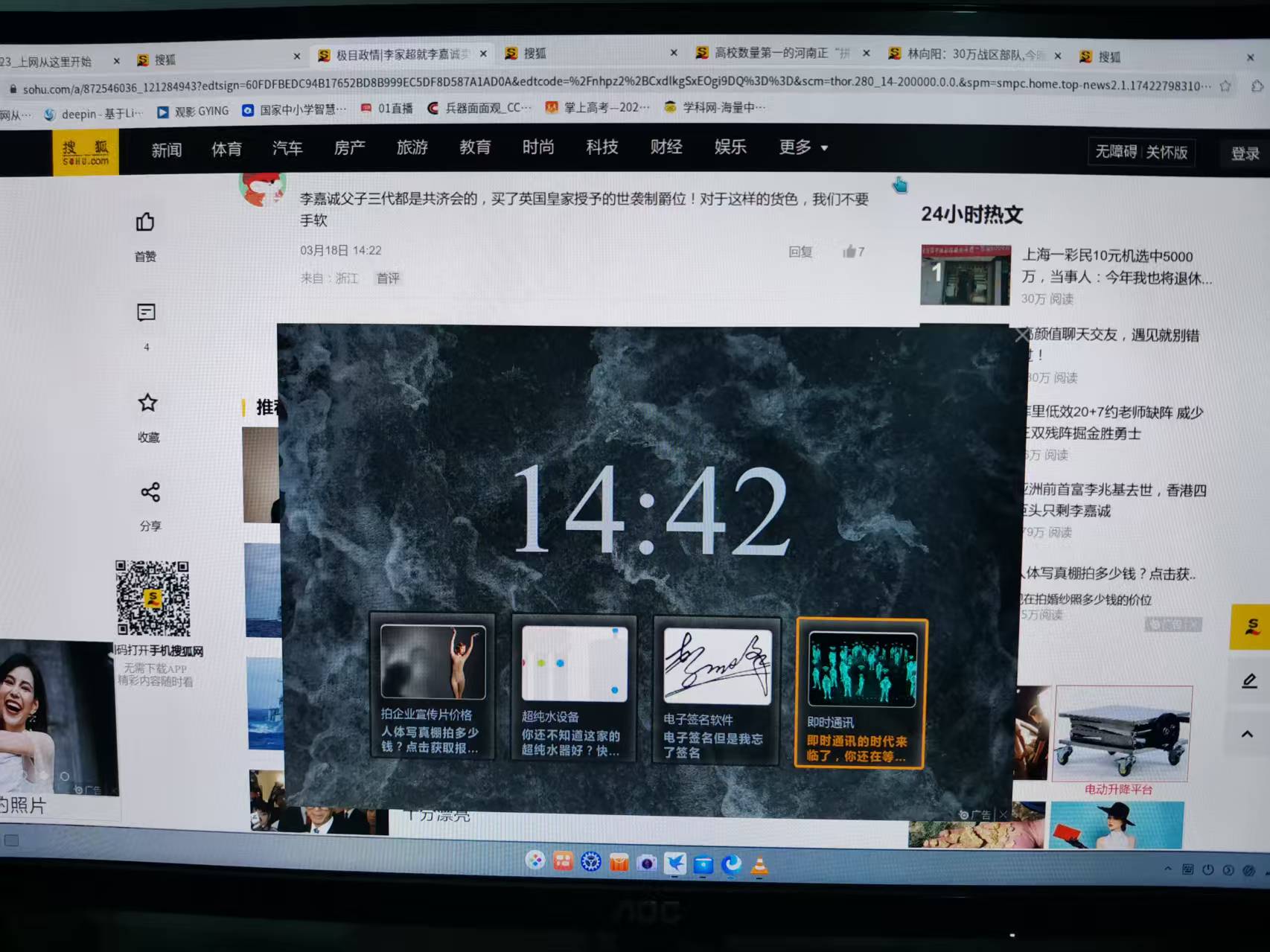The height and width of the screenshot is (952, 1270).
Task: Click the scroll-to-top arrow on right edge
Action: tap(1247, 734)
